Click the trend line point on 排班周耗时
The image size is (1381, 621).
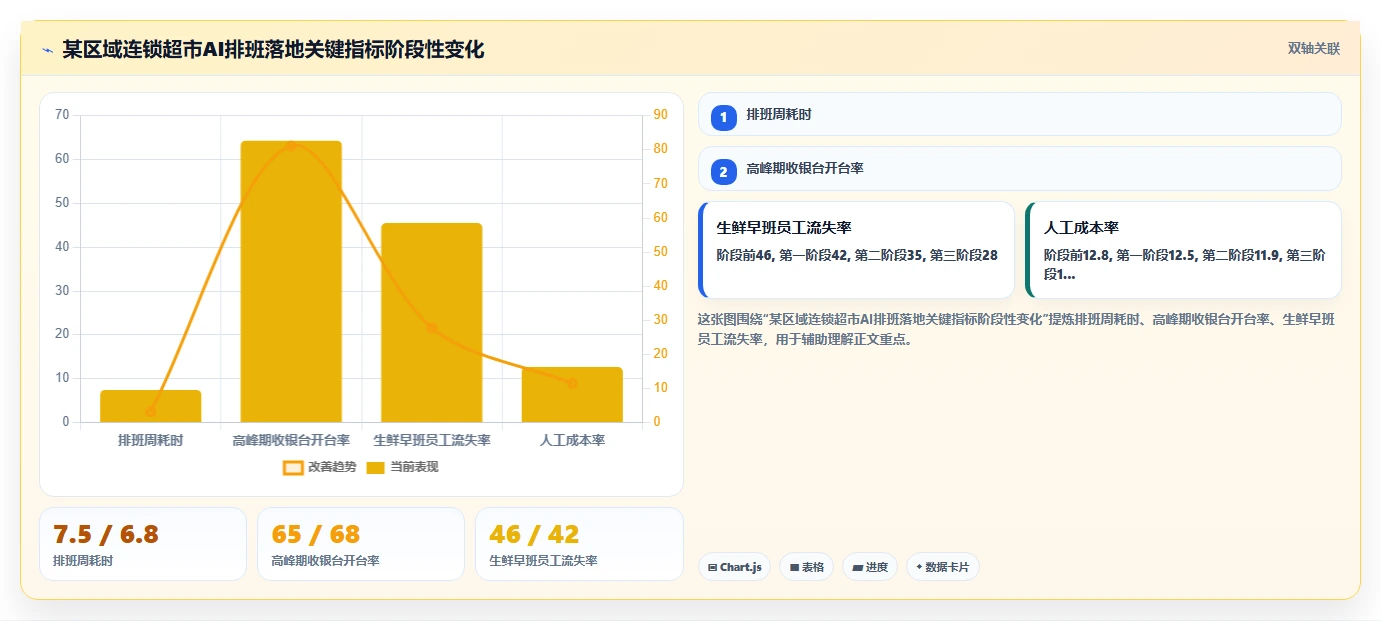pos(151,411)
